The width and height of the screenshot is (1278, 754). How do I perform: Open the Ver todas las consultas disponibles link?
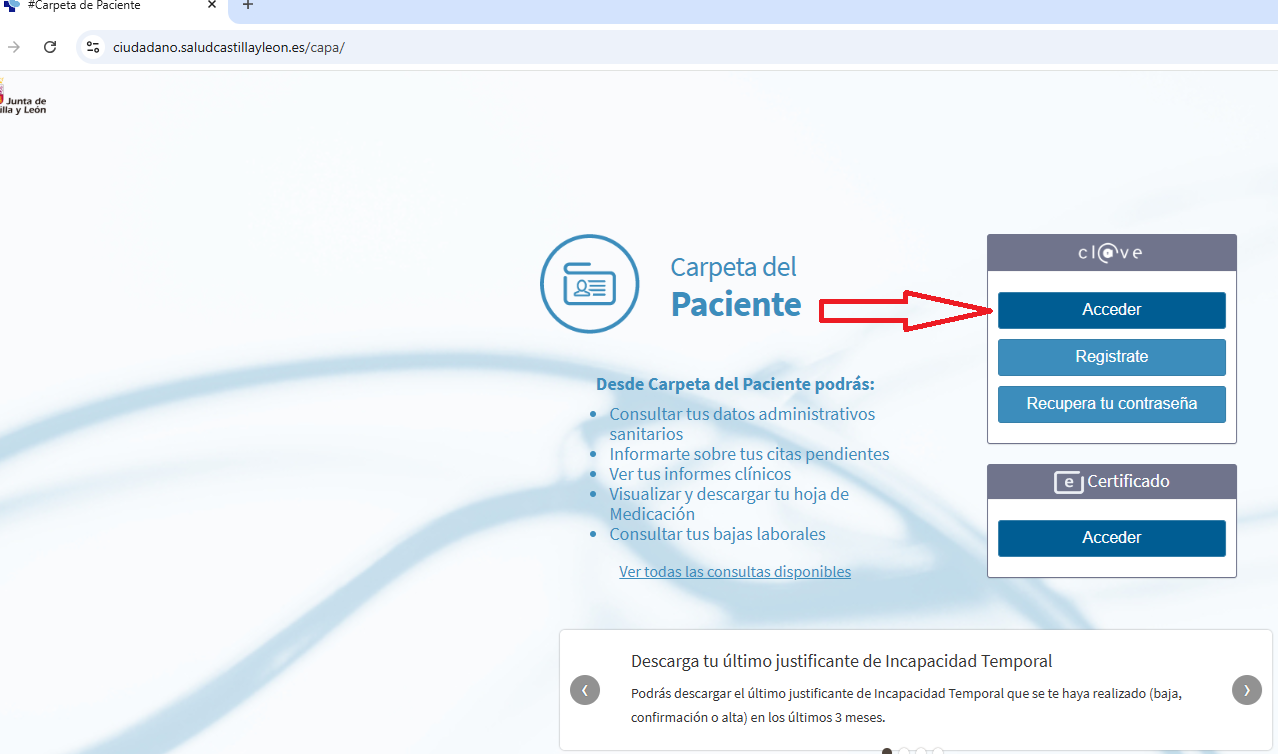735,572
